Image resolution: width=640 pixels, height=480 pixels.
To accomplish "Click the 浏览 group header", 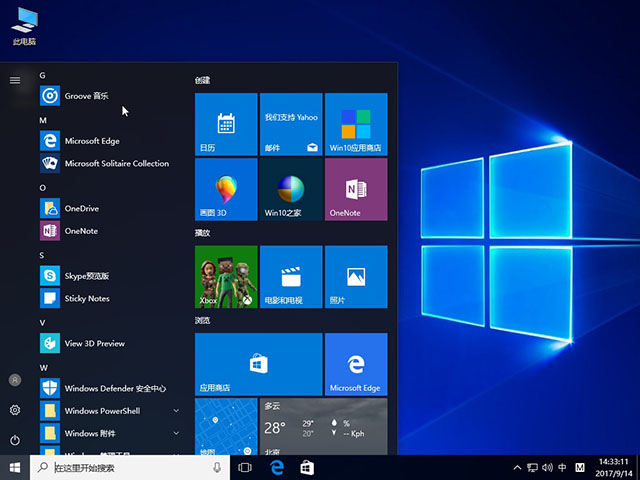I will [x=202, y=320].
